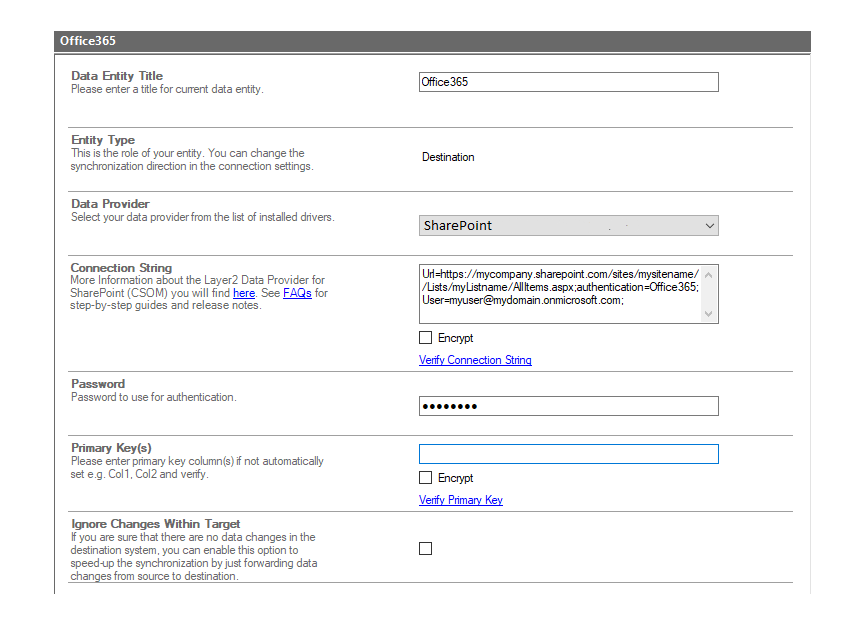
Task: Focus the Password input field
Action: pyautogui.click(x=568, y=406)
